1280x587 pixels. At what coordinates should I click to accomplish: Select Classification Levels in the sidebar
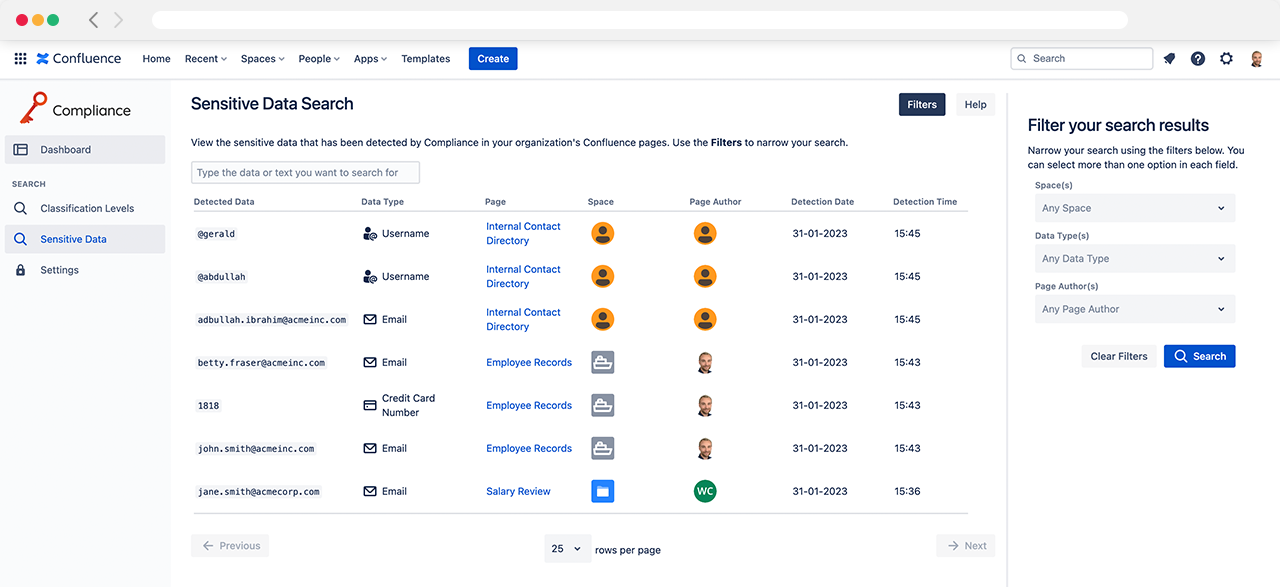[x=87, y=208]
